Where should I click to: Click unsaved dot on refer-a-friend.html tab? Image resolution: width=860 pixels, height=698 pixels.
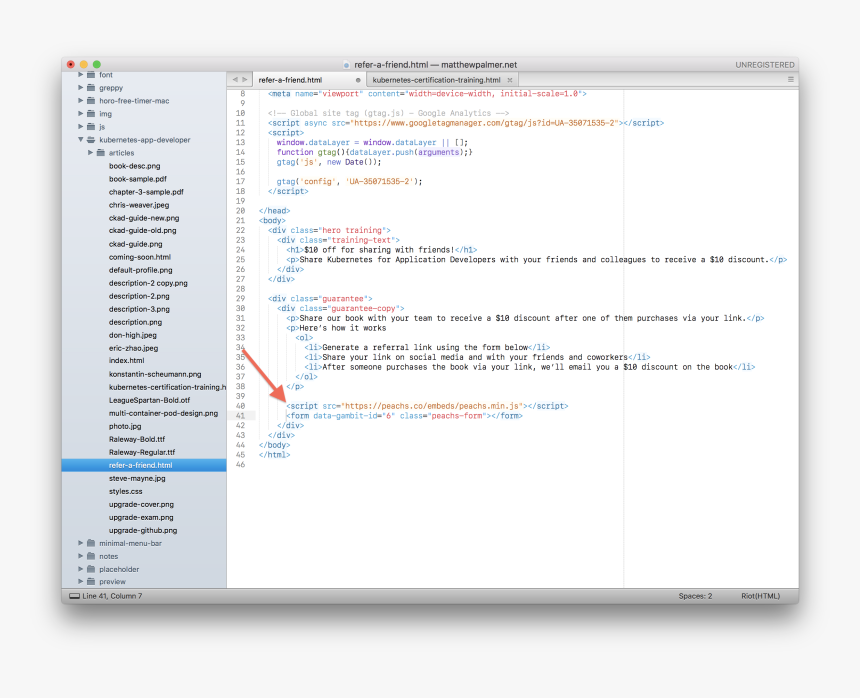tap(358, 80)
